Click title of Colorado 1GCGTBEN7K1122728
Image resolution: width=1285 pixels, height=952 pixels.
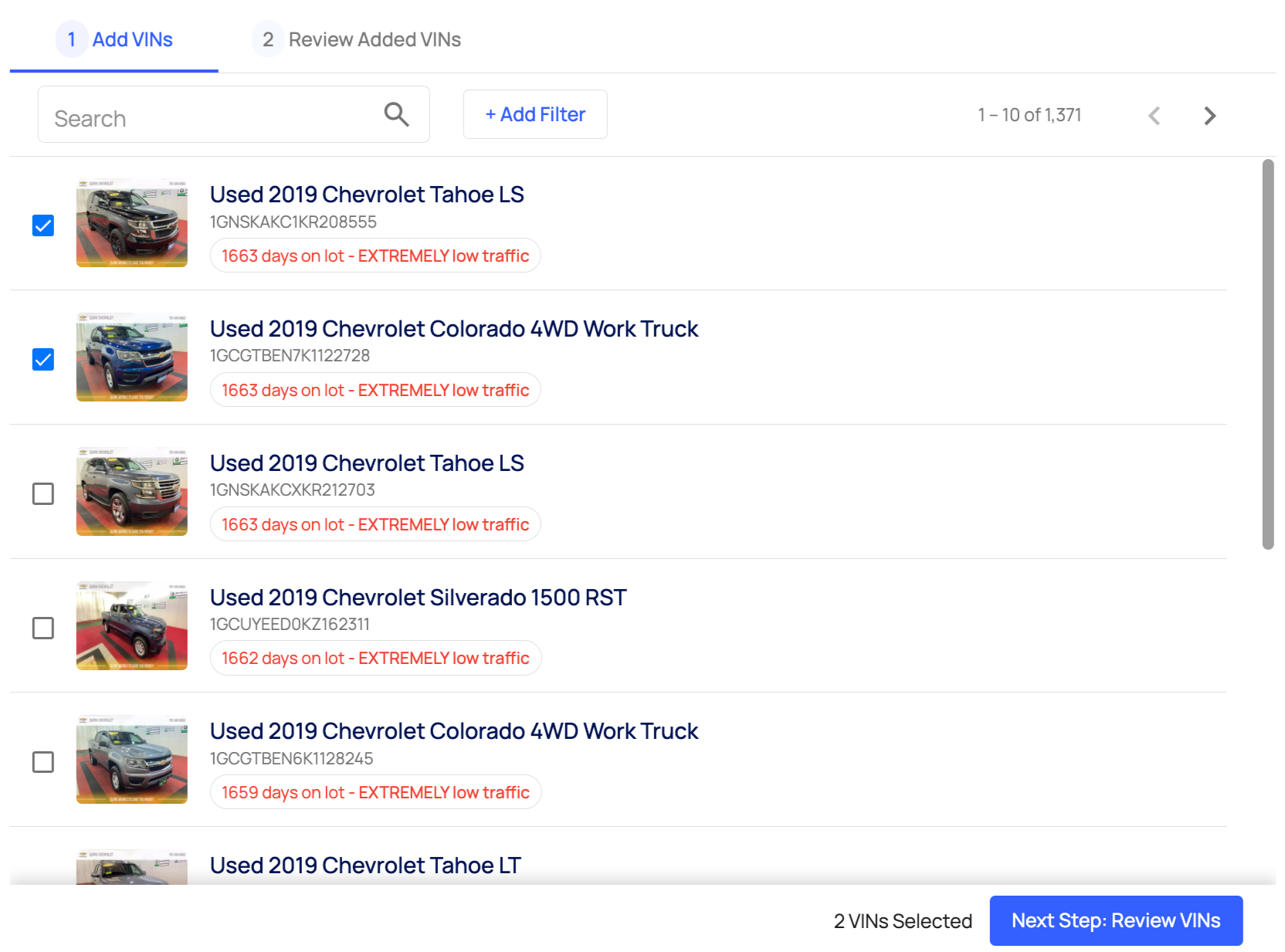pyautogui.click(x=454, y=329)
